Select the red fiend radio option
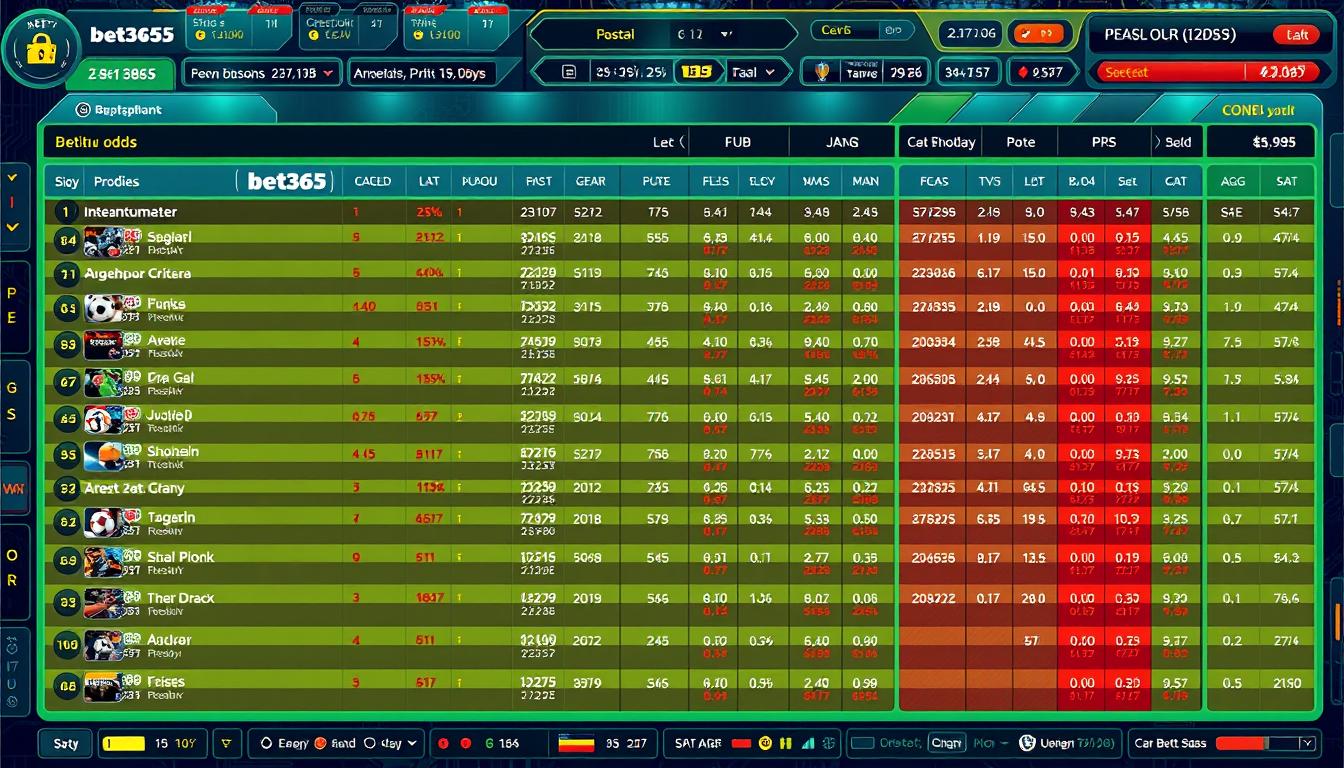 coord(321,743)
